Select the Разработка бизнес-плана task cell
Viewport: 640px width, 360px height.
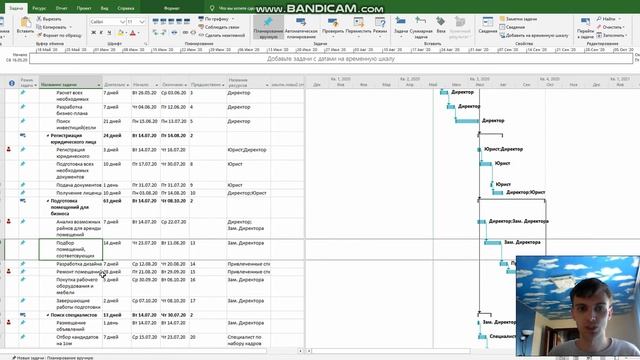tap(71, 110)
